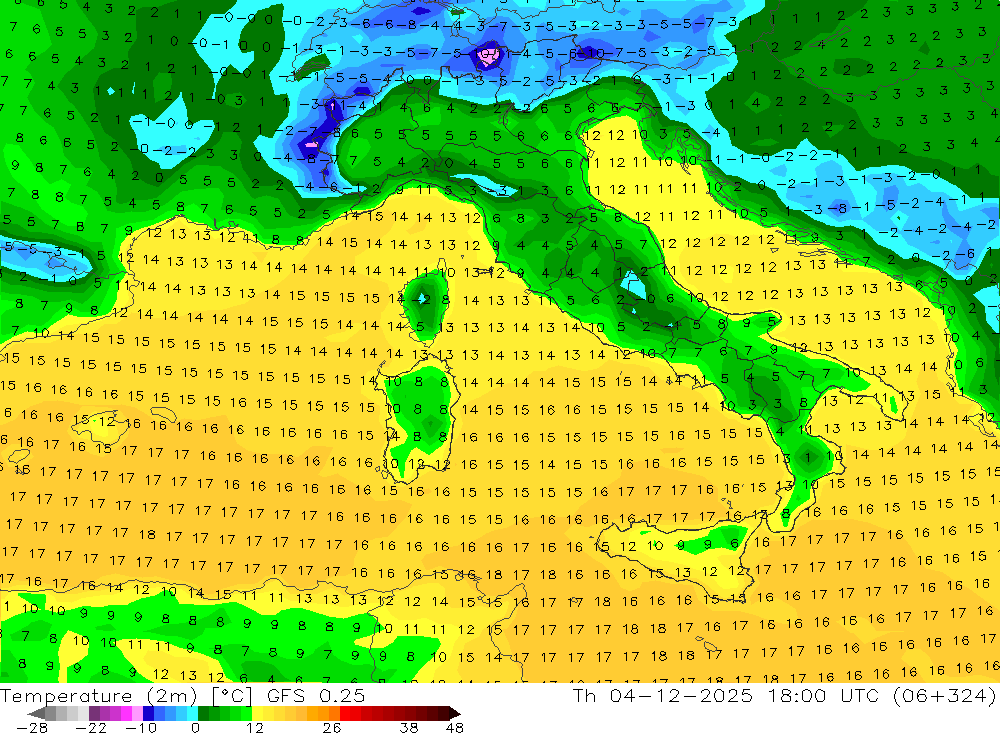The height and width of the screenshot is (733, 1000).
Task: Select the cyan swatch left of '0'
Action: [192, 713]
